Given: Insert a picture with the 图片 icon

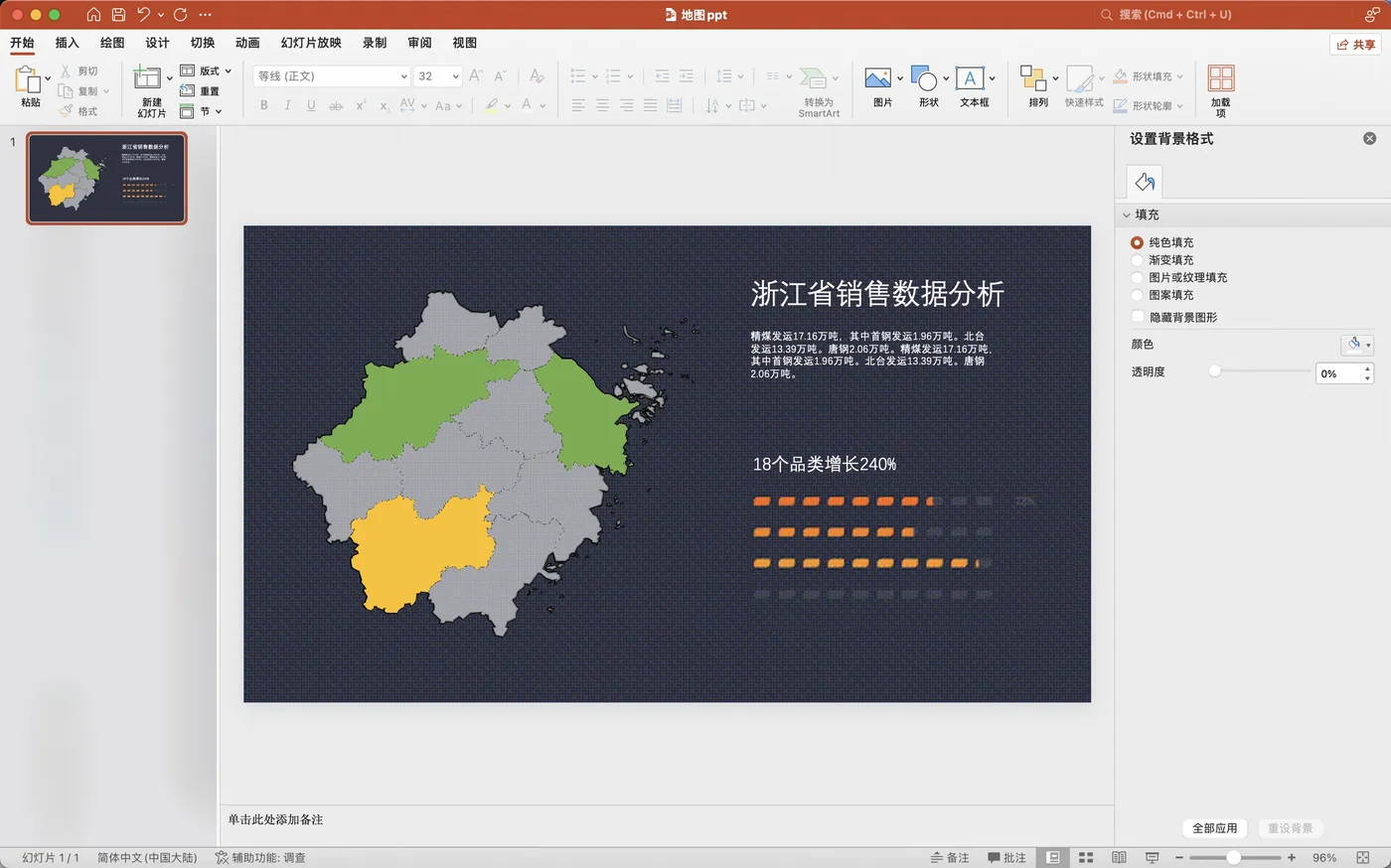Looking at the screenshot, I should [877, 78].
